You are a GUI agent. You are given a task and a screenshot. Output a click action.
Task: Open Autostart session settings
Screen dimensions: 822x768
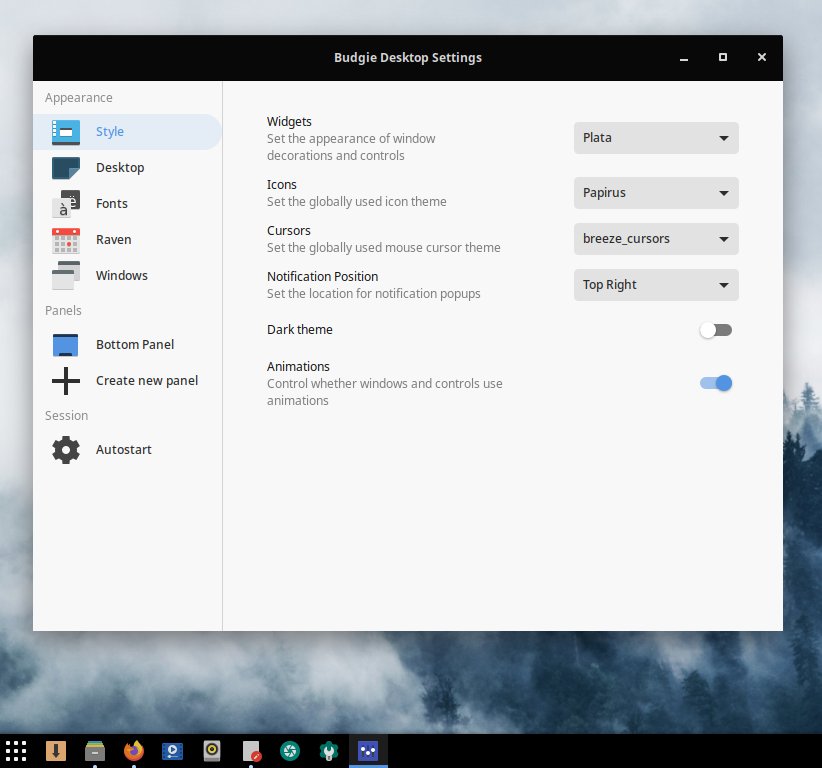124,450
